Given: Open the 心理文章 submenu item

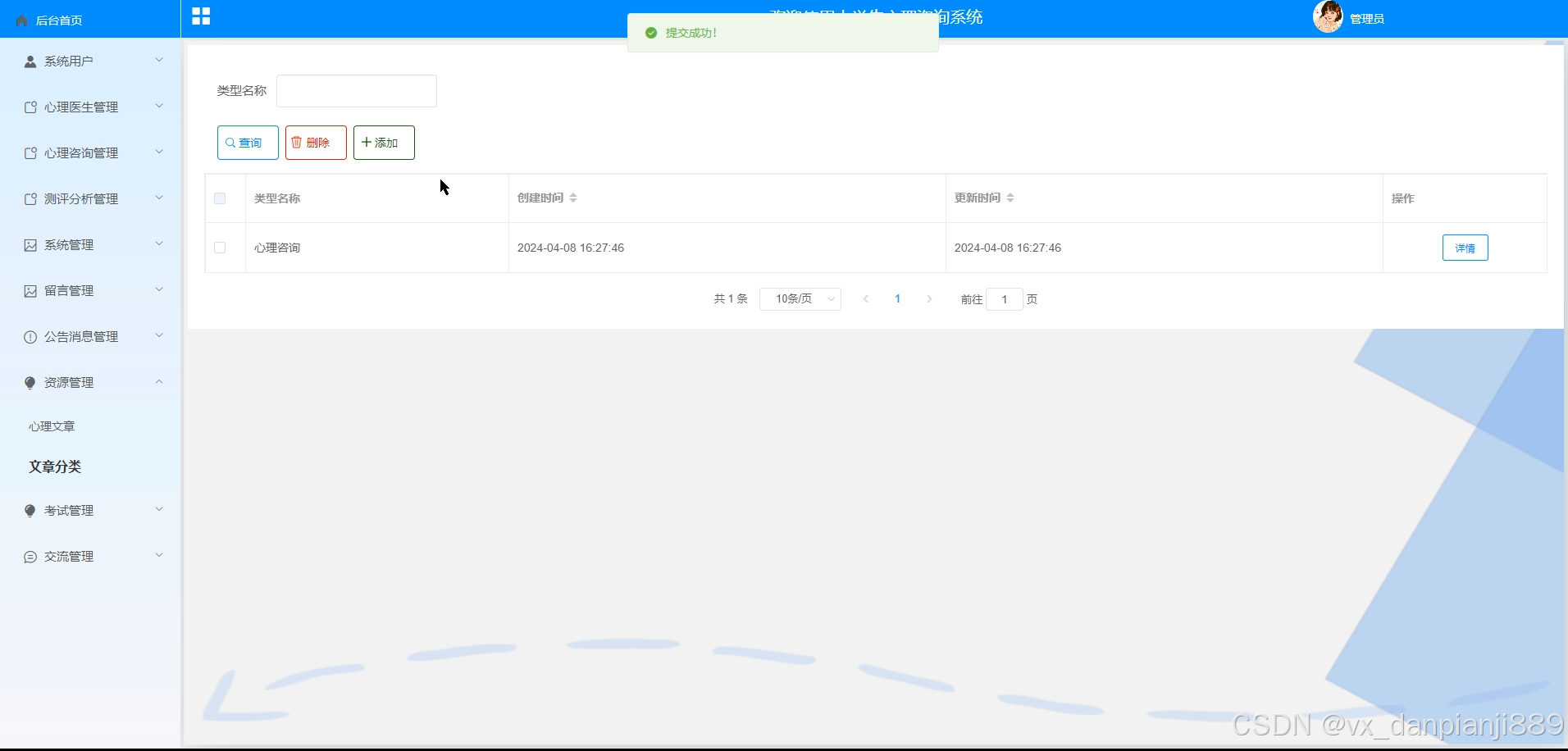Looking at the screenshot, I should click(52, 426).
